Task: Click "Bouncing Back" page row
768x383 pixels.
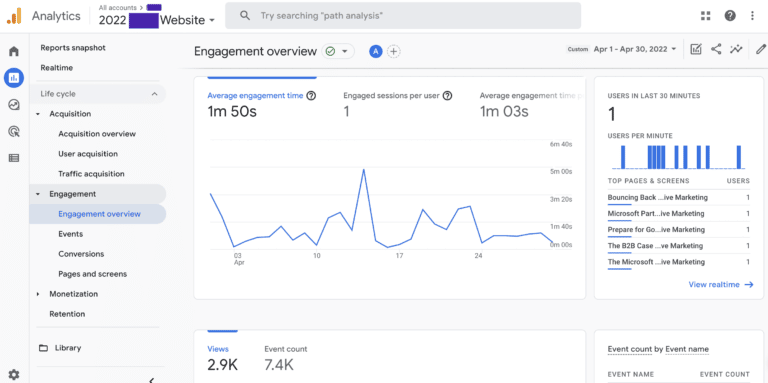Action: [x=678, y=198]
